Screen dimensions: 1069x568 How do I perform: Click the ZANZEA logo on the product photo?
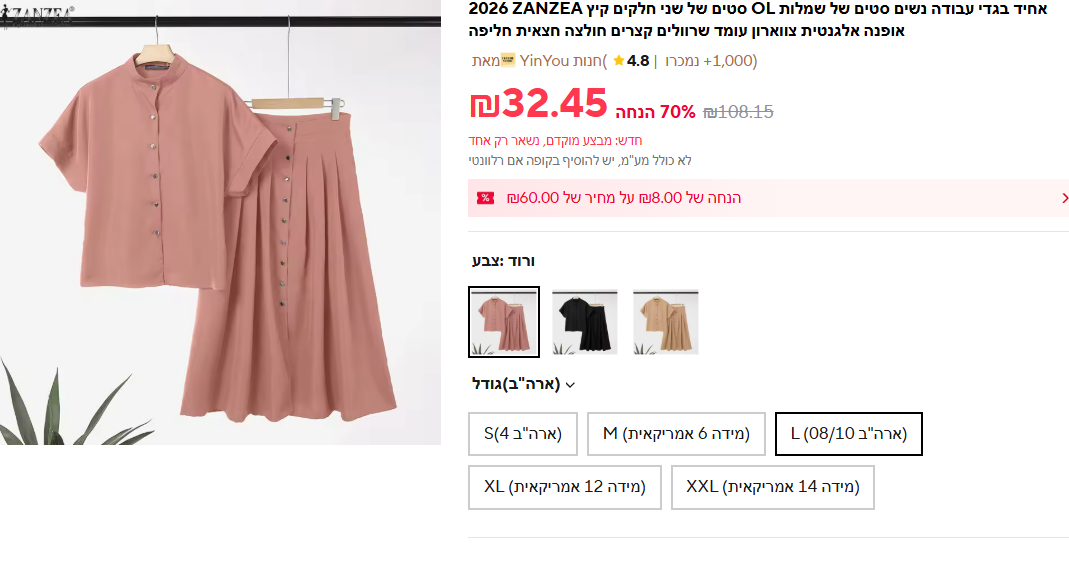pyautogui.click(x=38, y=12)
